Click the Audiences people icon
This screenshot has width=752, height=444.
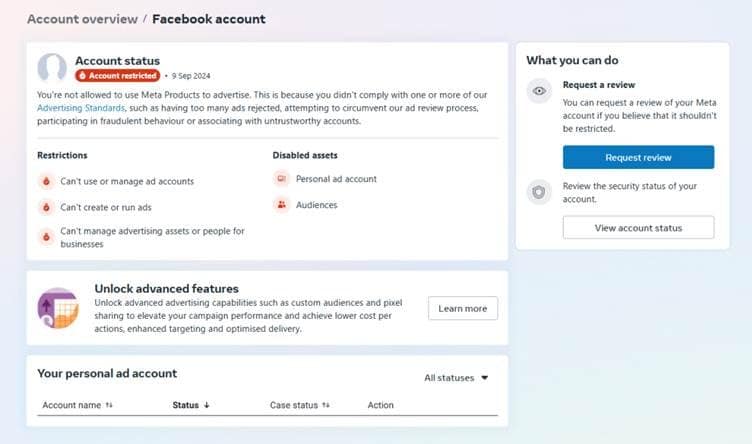click(281, 205)
